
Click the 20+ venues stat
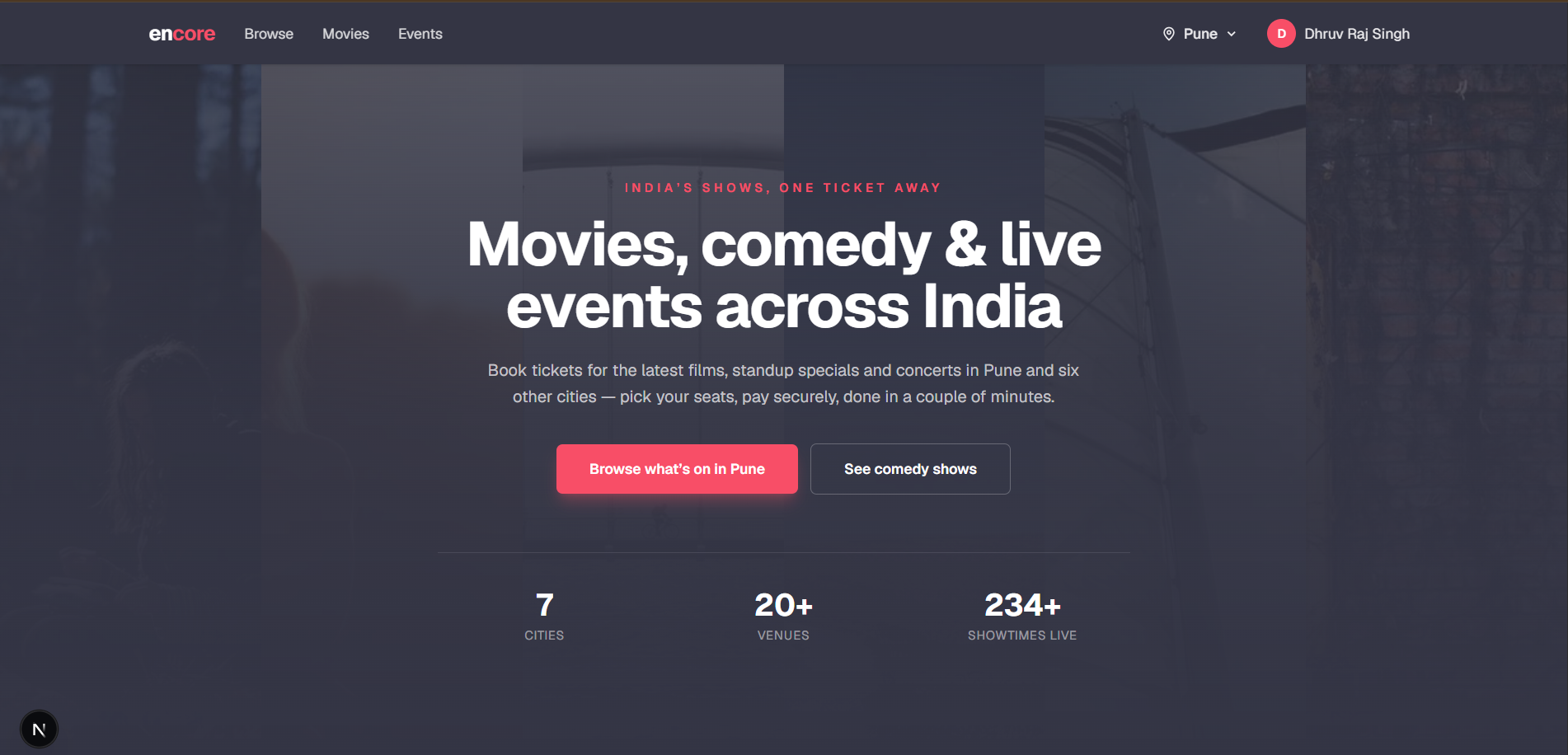[x=783, y=617]
